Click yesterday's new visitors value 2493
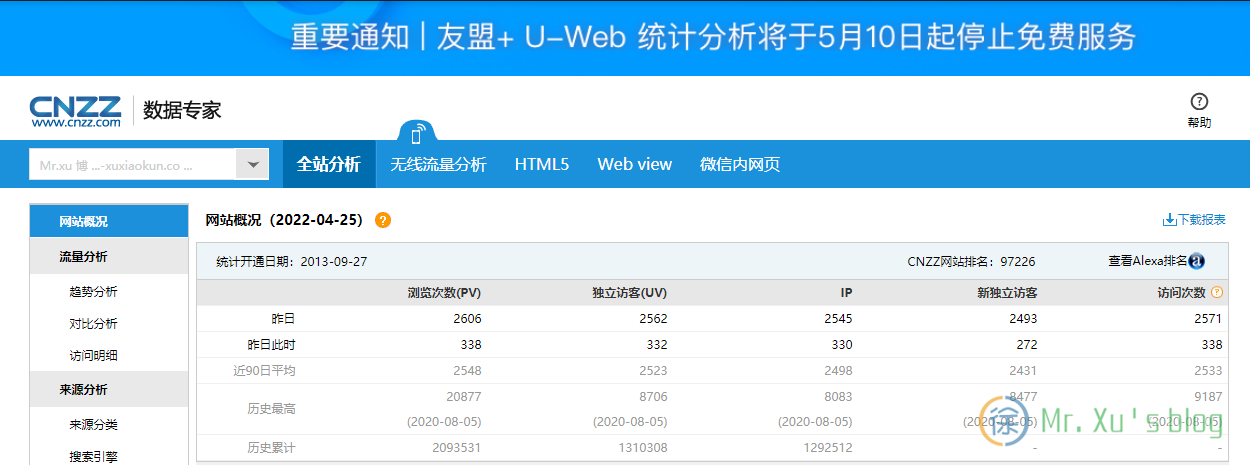 point(1023,318)
